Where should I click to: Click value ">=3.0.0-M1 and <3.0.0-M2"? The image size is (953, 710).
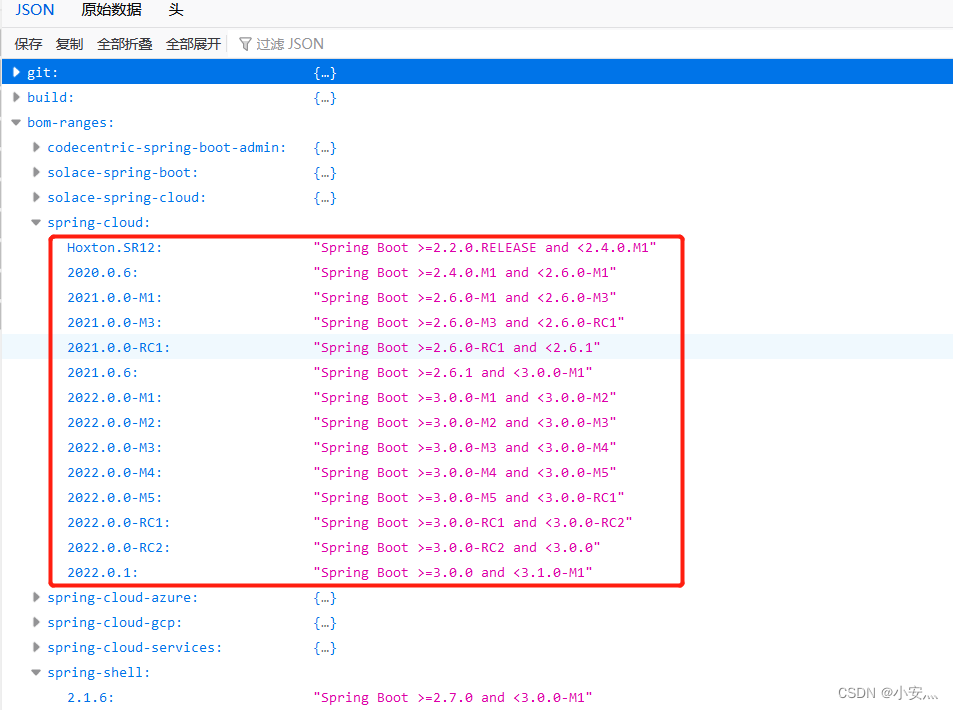pyautogui.click(x=465, y=398)
